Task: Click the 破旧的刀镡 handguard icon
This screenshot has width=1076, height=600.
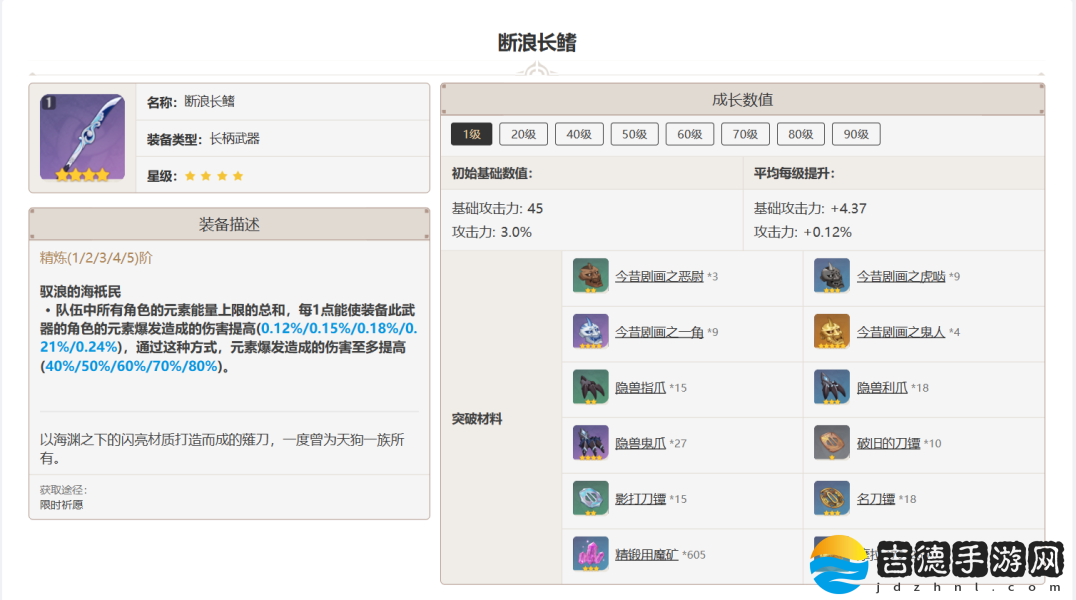Action: 832,443
